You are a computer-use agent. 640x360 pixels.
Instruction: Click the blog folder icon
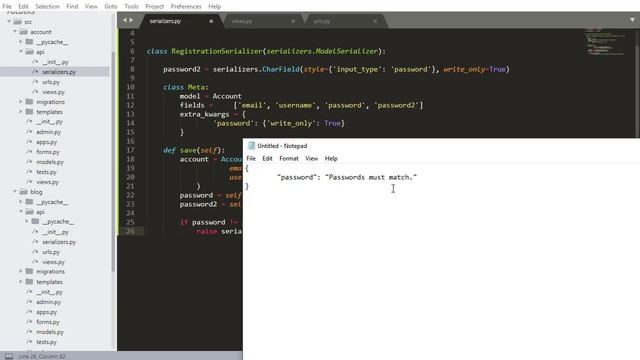click(x=24, y=191)
